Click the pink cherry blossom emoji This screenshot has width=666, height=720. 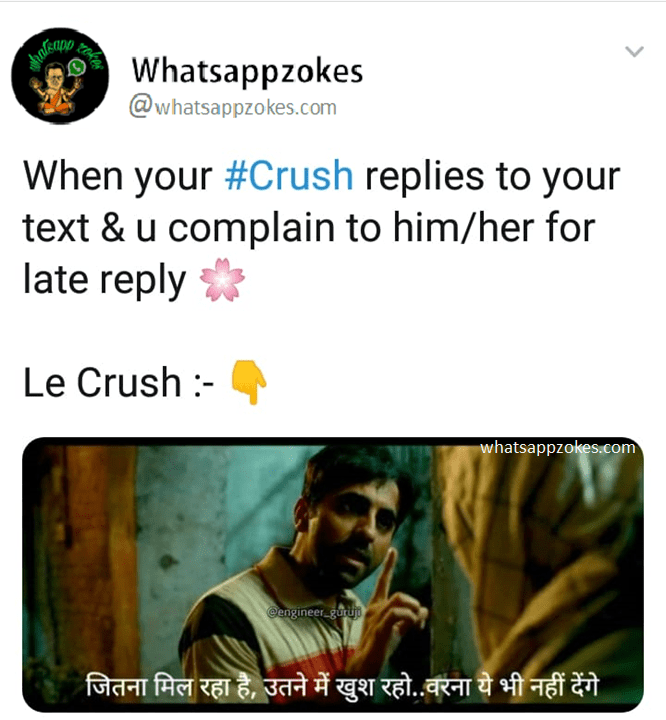pyautogui.click(x=222, y=280)
